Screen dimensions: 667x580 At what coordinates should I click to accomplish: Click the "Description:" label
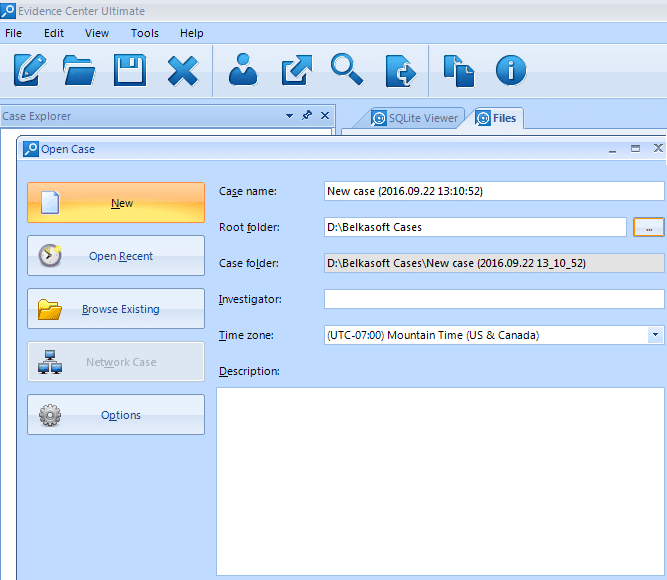pos(249,371)
